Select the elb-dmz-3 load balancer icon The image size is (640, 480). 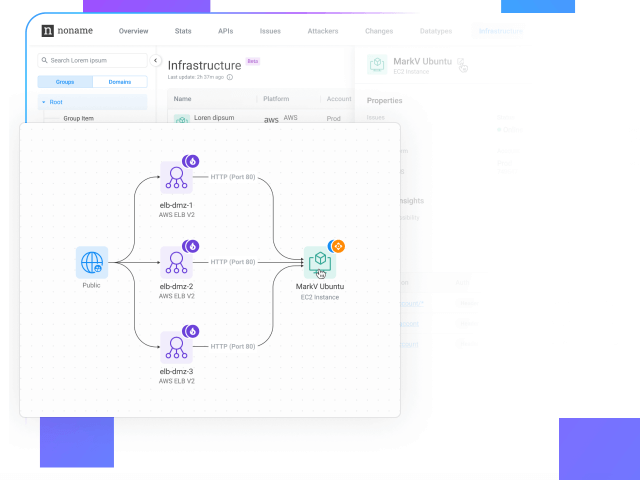tap(176, 347)
